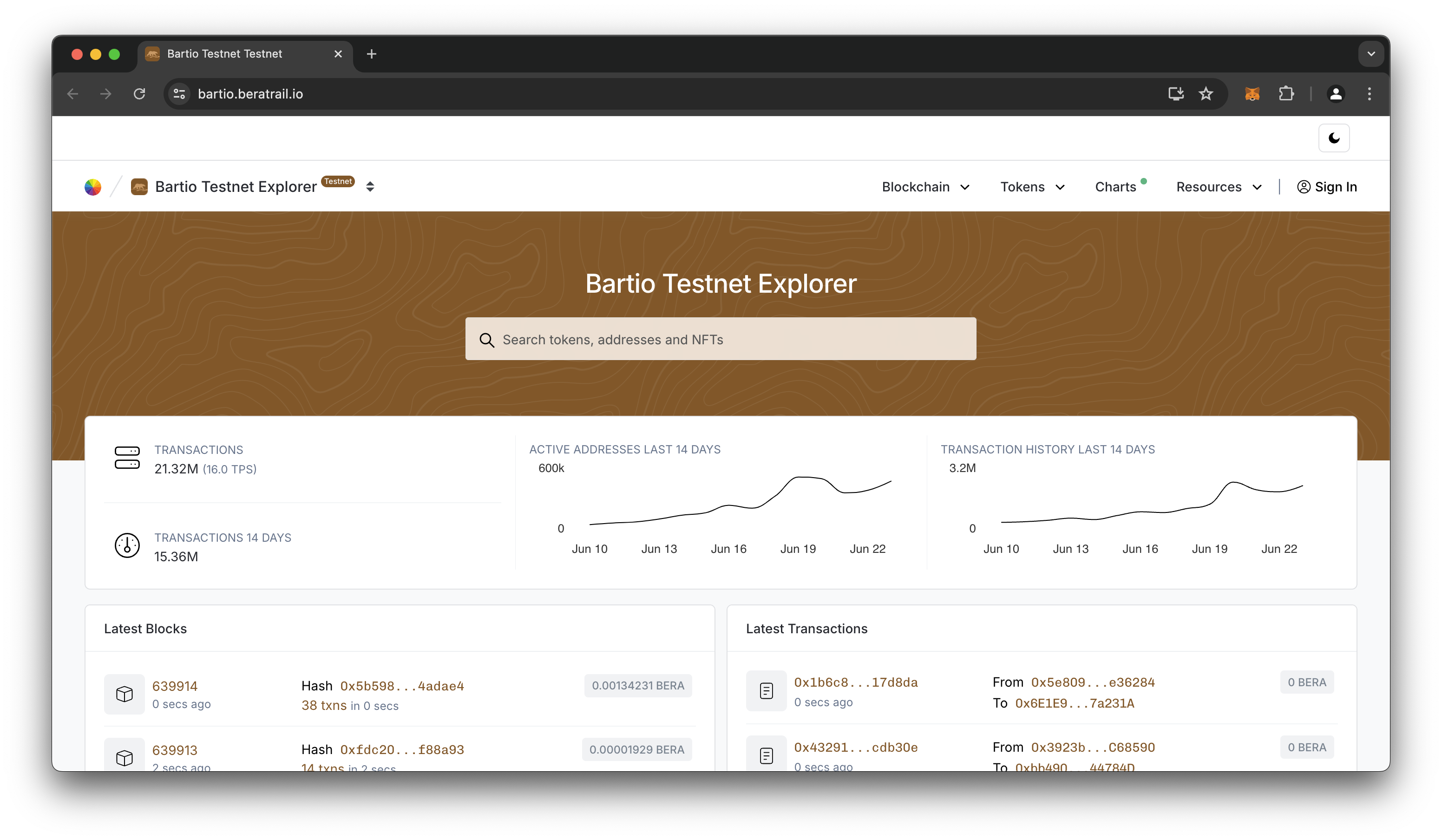Click Sign In
The width and height of the screenshot is (1442, 840).
click(x=1326, y=187)
